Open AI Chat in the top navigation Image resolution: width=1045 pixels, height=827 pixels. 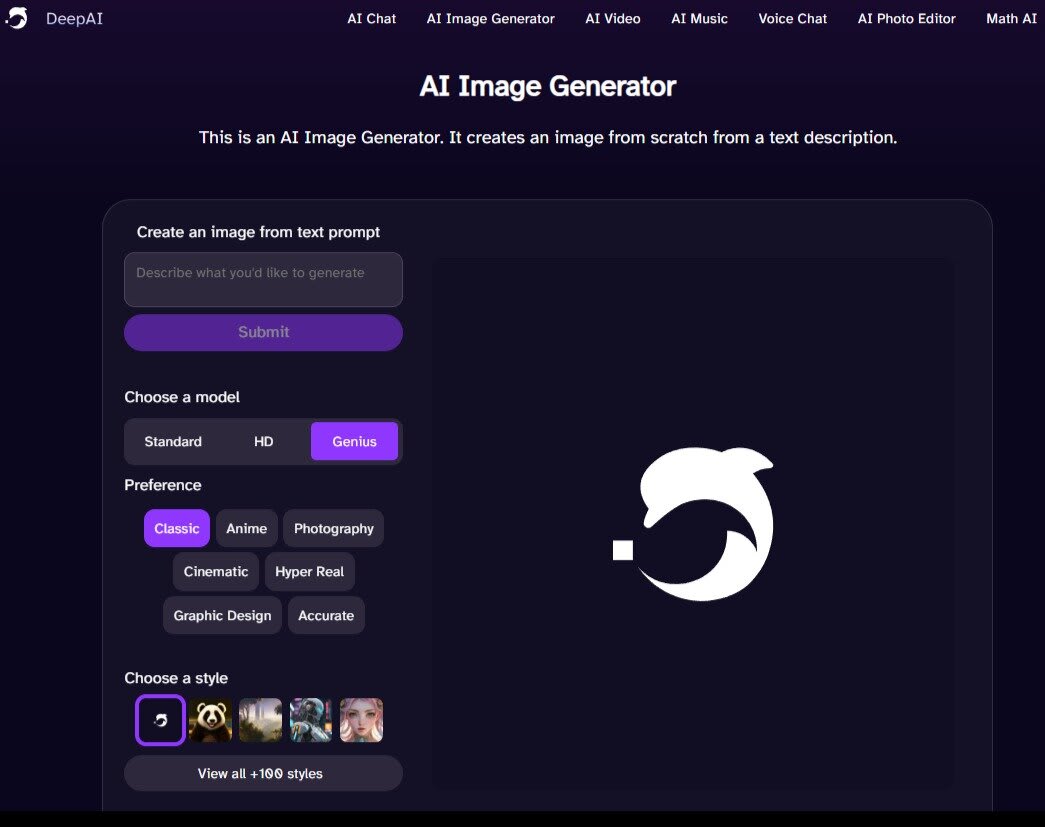pyautogui.click(x=371, y=19)
